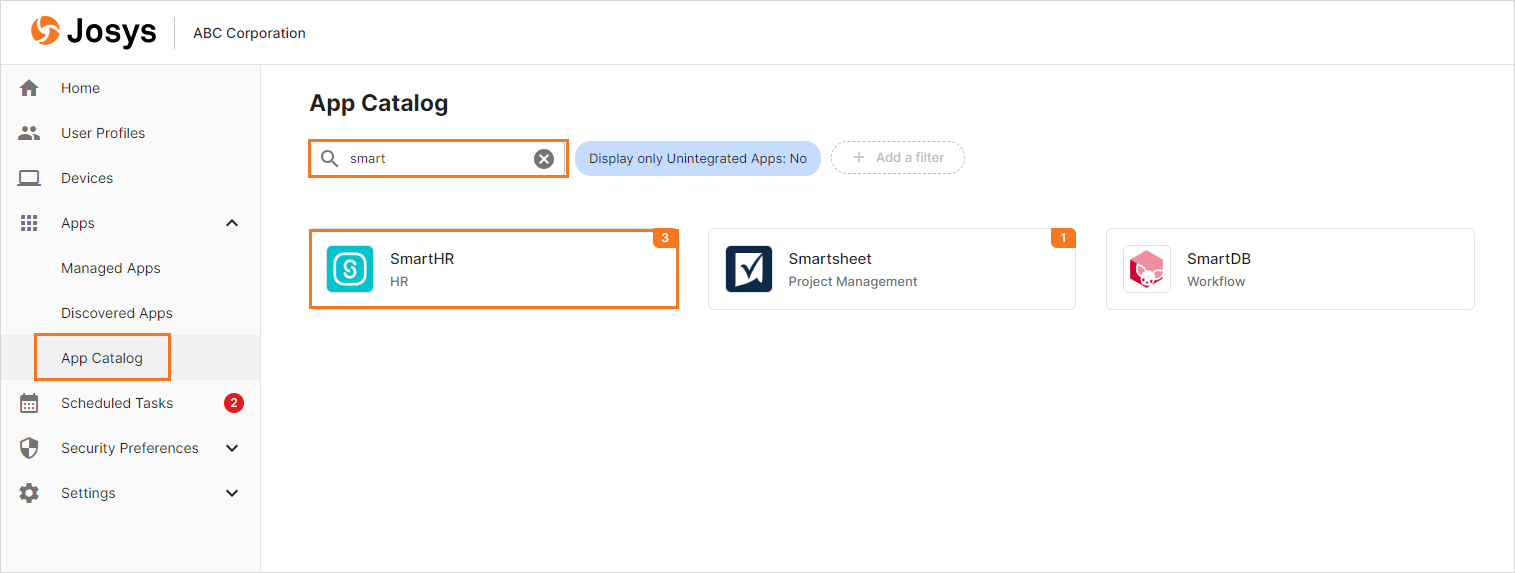Click the Josys logo
This screenshot has width=1515, height=573.
coord(93,32)
